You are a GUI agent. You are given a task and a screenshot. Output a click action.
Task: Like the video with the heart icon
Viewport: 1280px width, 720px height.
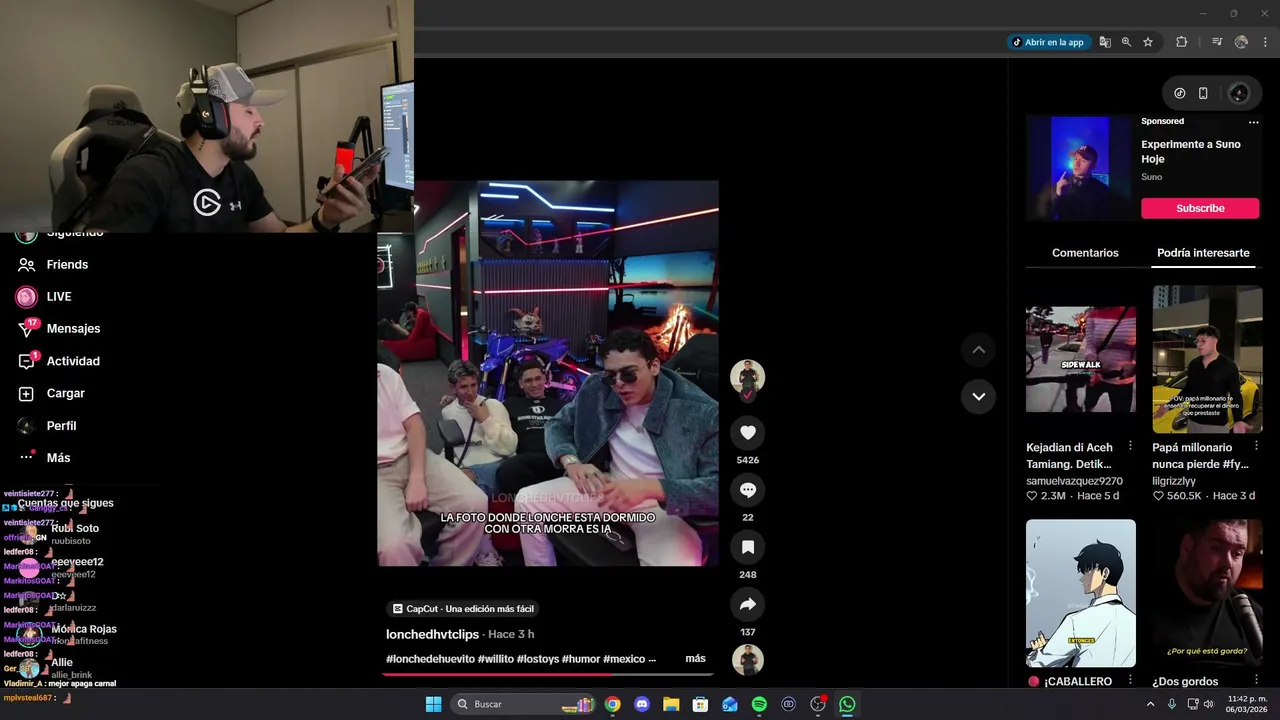(747, 432)
